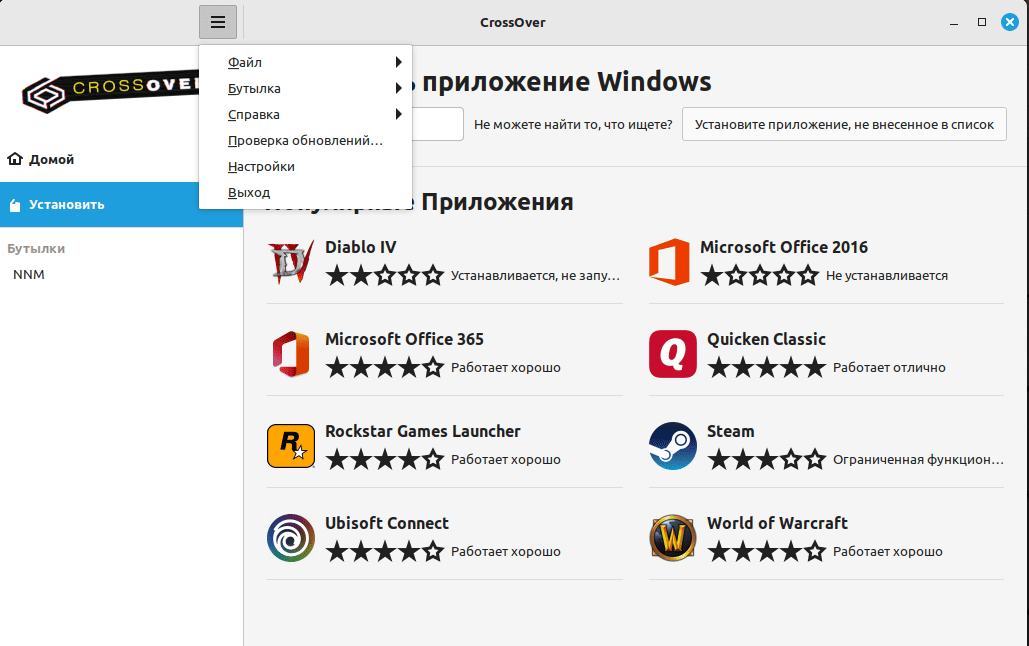Open Настройки from the menu
This screenshot has height=646, width=1029.
262,167
